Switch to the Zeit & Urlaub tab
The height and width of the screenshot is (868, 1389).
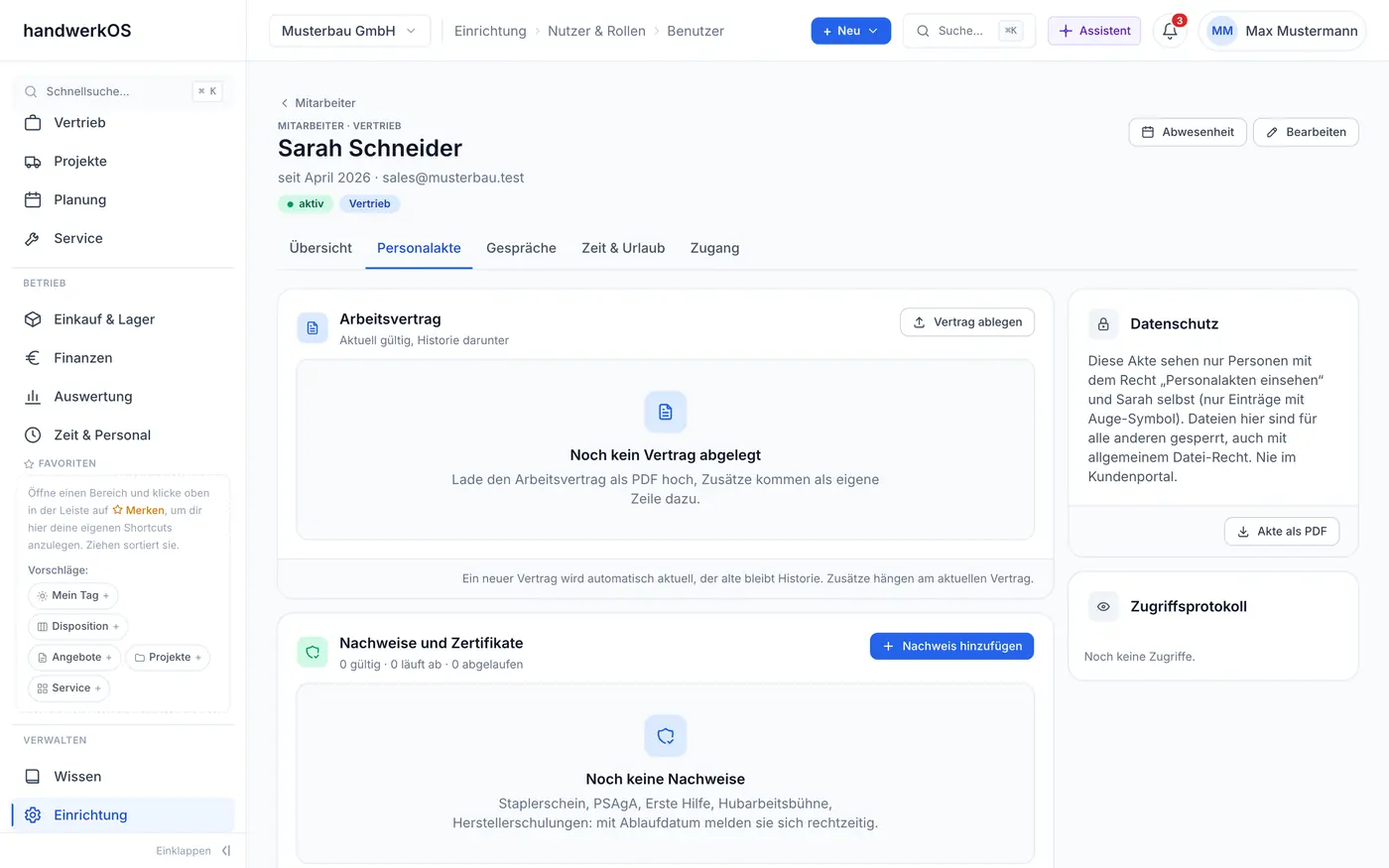[623, 248]
